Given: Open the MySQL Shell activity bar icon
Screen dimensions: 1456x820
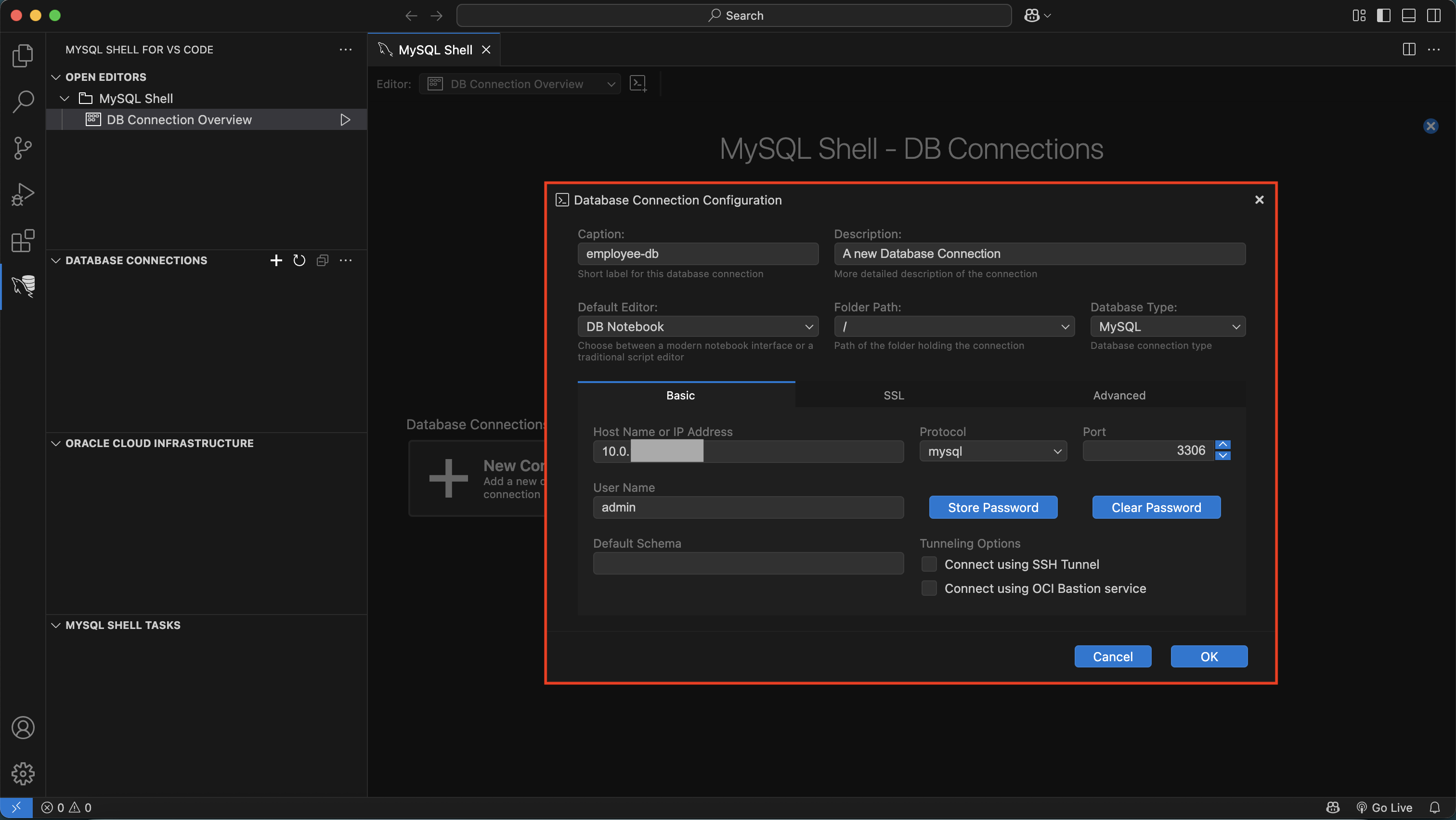Looking at the screenshot, I should click(x=23, y=286).
